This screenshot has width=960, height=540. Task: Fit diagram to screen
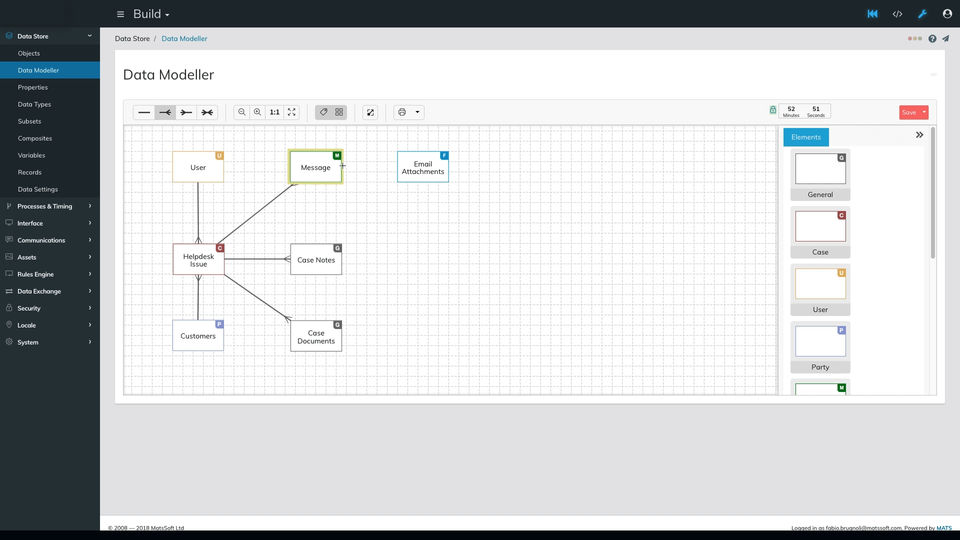291,113
